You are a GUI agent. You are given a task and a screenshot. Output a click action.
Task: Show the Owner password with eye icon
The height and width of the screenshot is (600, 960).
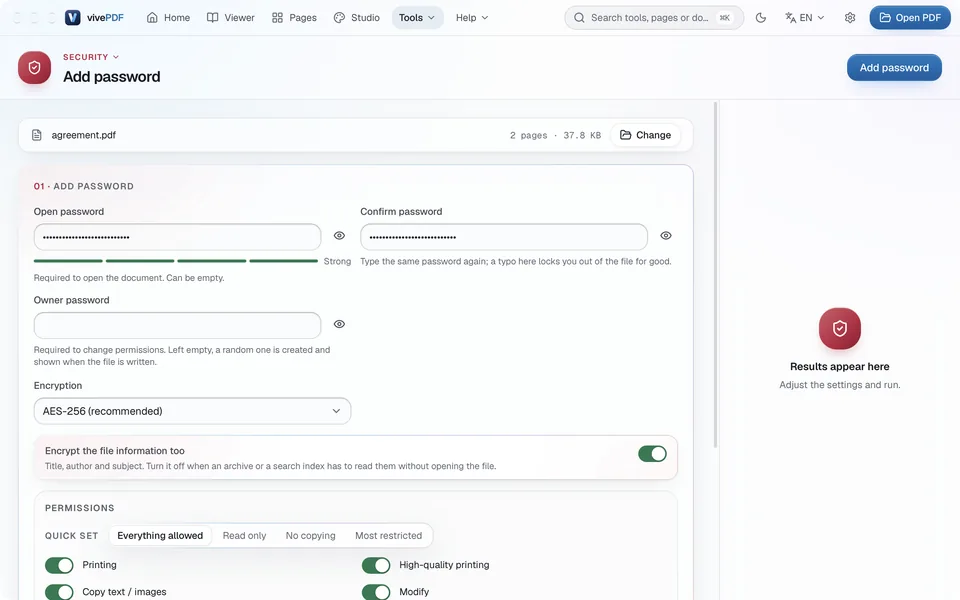tap(339, 324)
